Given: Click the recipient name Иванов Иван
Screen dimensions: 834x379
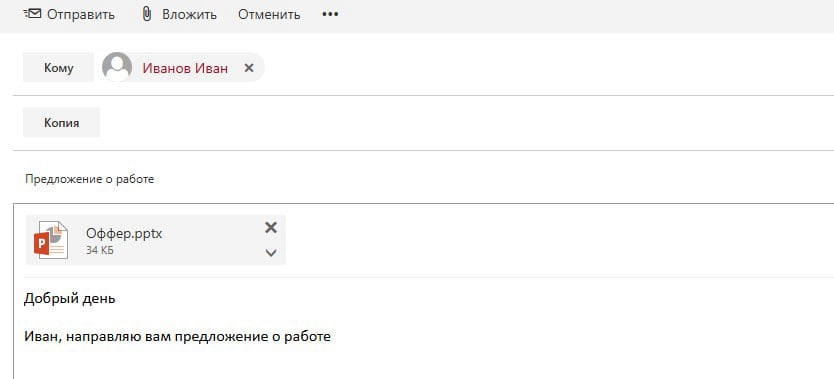Looking at the screenshot, I should tap(185, 68).
